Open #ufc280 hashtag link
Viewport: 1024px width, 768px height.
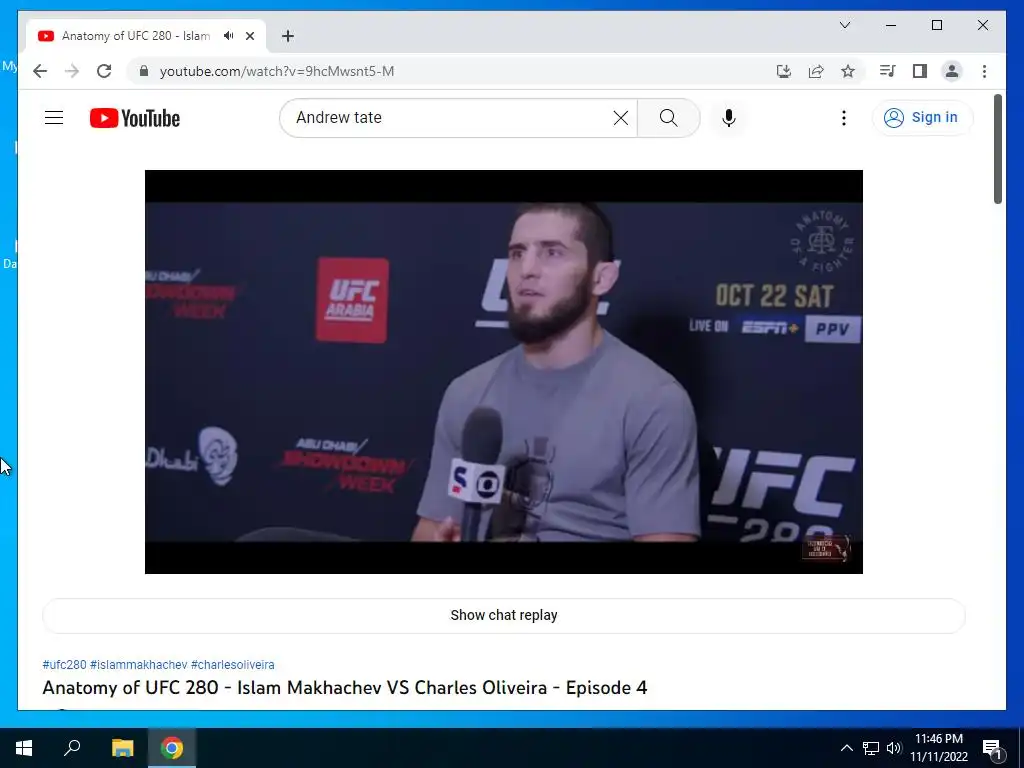(64, 665)
